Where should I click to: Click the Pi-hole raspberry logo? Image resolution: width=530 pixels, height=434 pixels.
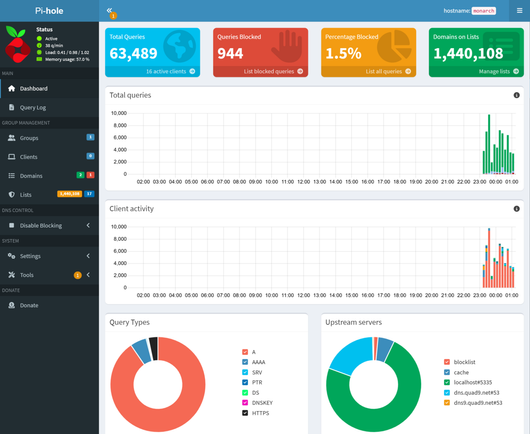(x=17, y=44)
